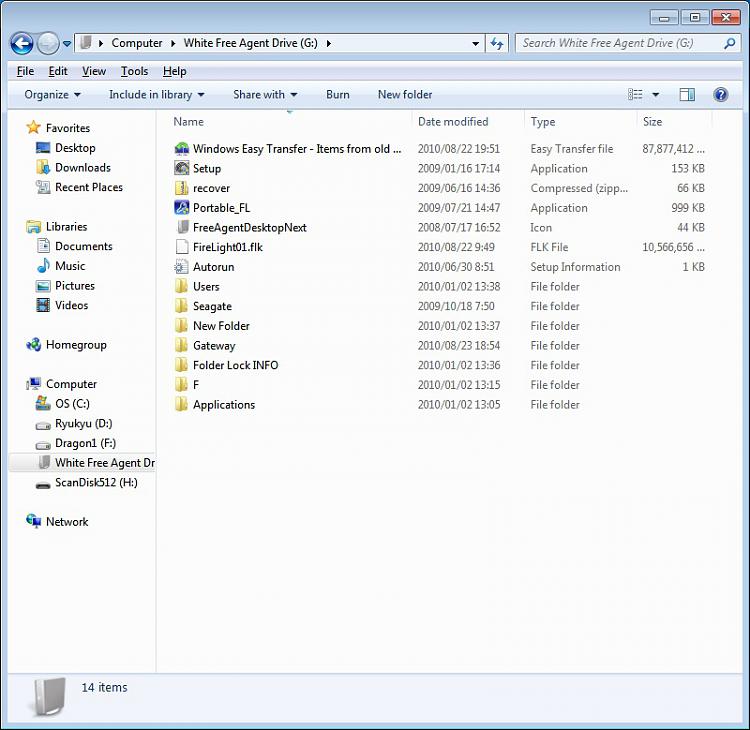This screenshot has width=750, height=730.
Task: Select the FreeAgentDesktopNext icon file
Action: pyautogui.click(x=181, y=227)
